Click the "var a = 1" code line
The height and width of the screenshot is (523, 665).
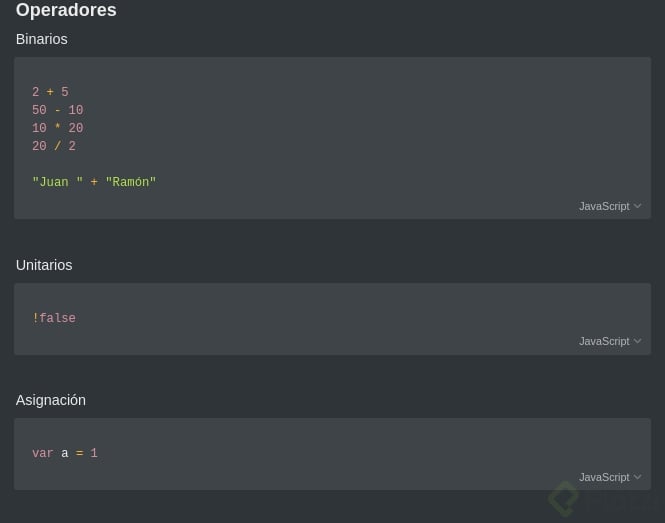coord(65,453)
